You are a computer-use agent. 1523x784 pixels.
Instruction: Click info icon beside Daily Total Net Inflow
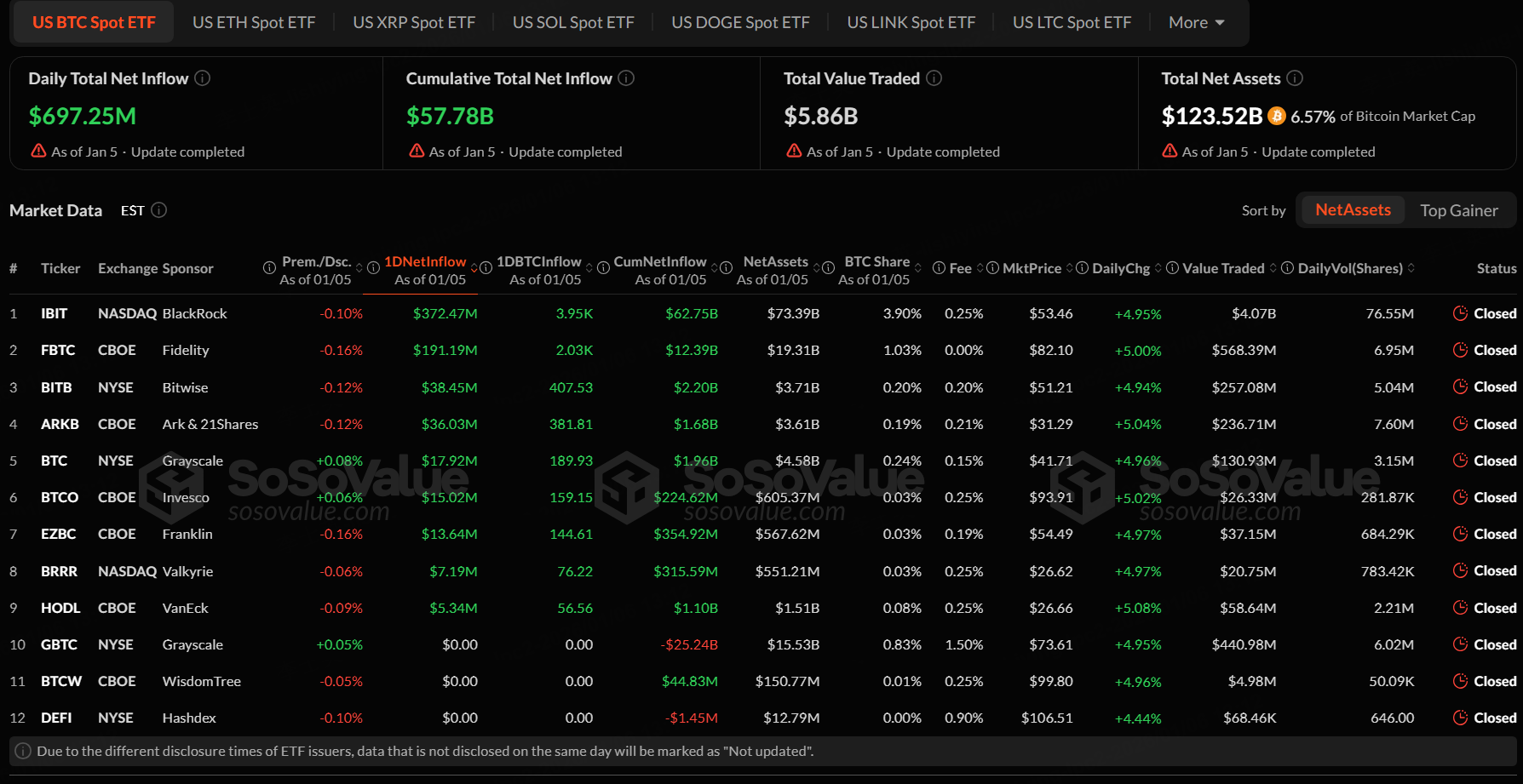(203, 78)
